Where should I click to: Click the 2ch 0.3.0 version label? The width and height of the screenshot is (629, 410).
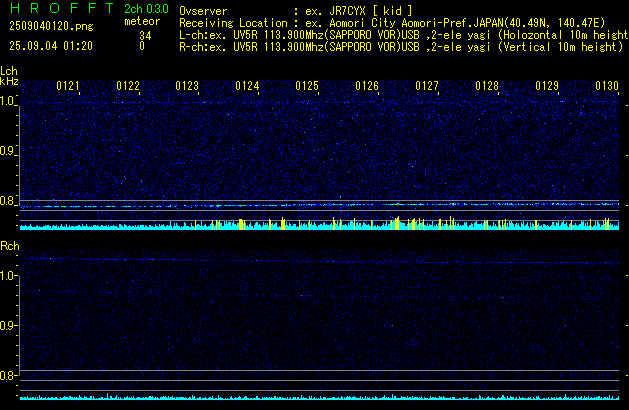(146, 8)
